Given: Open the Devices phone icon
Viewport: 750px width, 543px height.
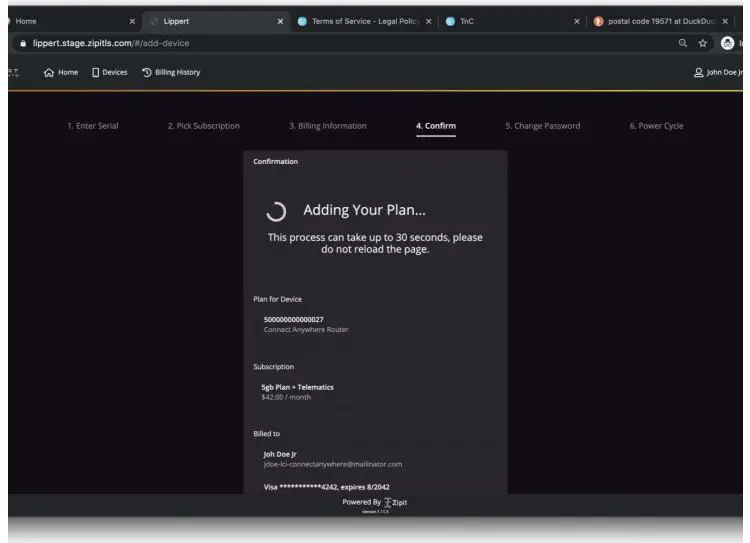Looking at the screenshot, I should coord(97,72).
